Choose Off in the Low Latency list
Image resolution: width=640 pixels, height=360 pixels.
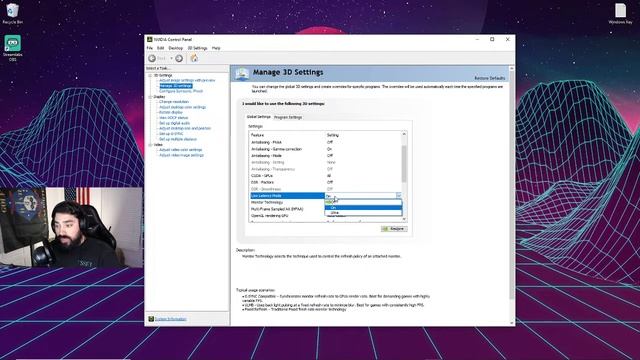point(363,202)
